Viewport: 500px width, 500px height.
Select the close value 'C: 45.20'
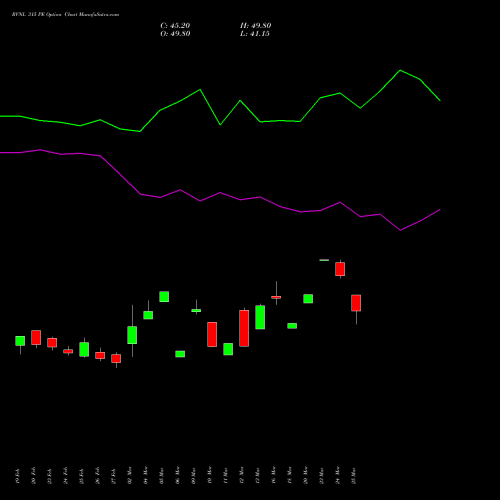pos(175,26)
